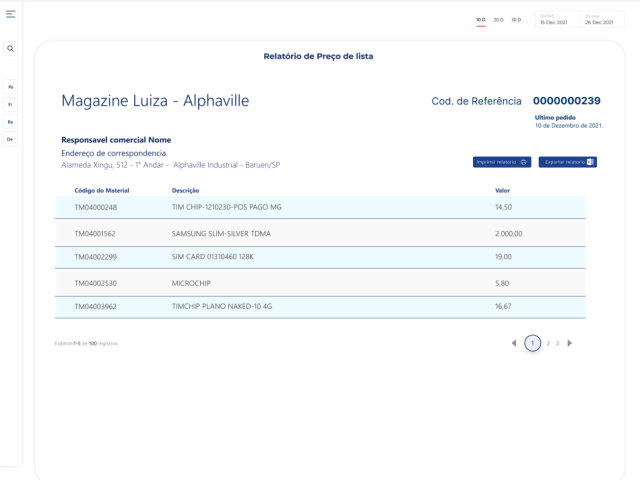Screen dimensions: 640x480
Task: Open the 'Fi' sidebar shortcut
Action: click(11, 104)
